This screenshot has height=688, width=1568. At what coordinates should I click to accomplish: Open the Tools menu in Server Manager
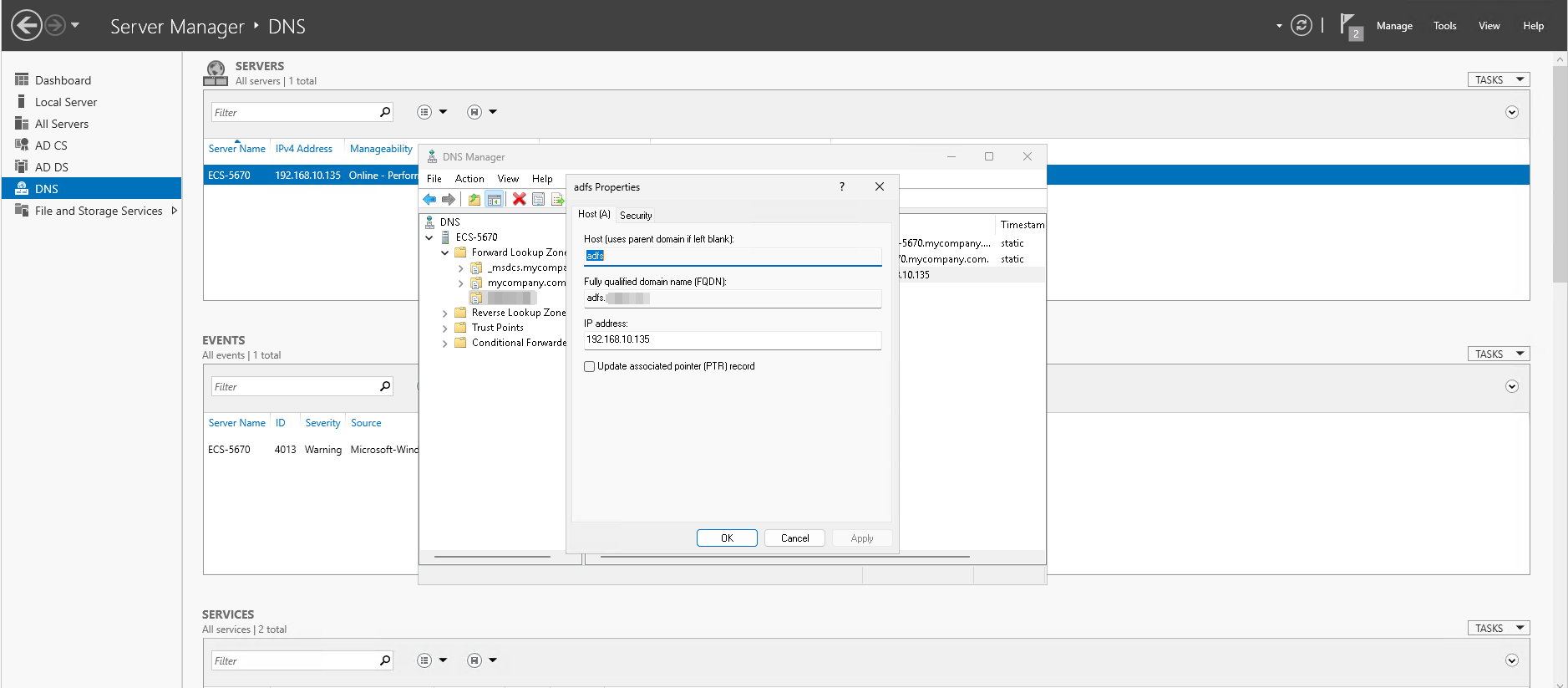1444,26
